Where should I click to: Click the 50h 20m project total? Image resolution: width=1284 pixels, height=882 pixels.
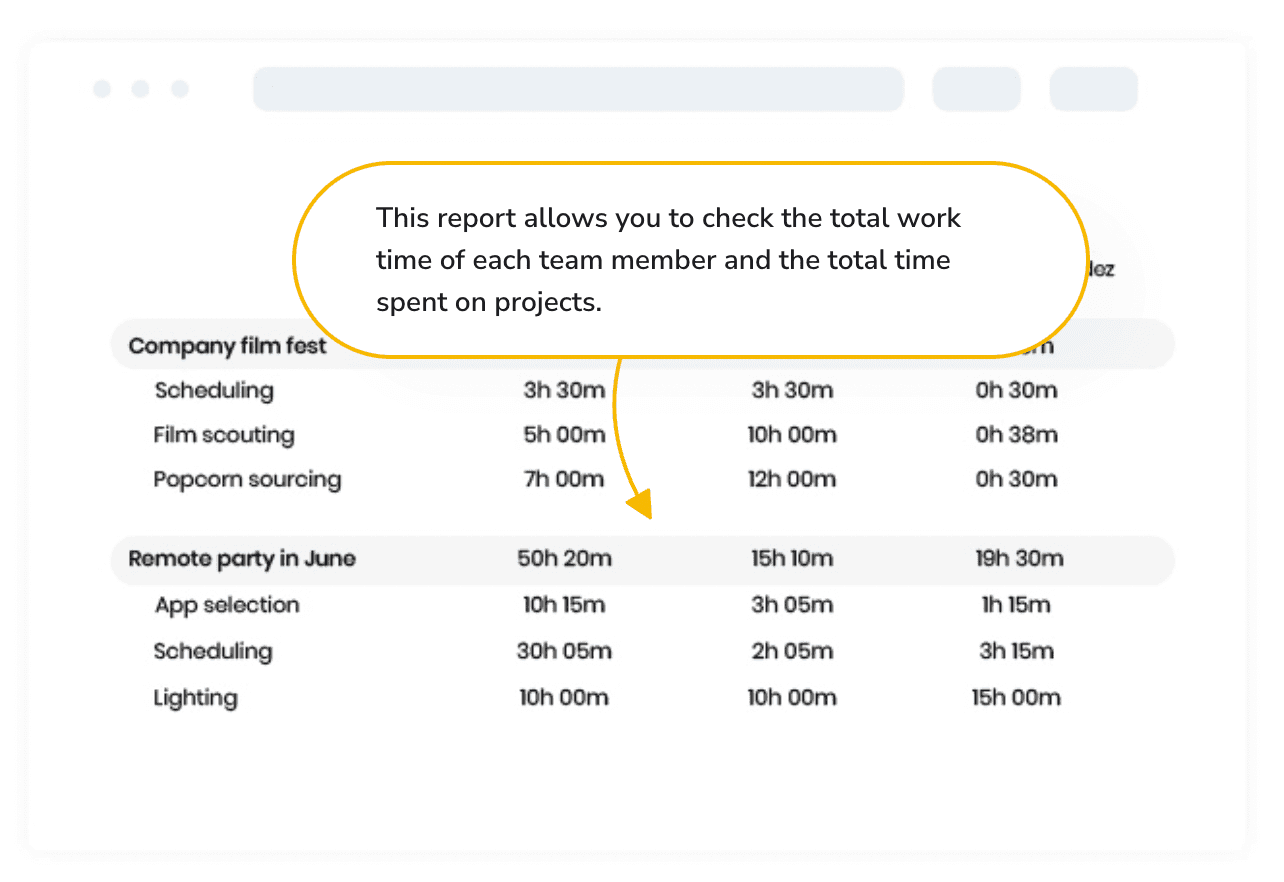564,559
